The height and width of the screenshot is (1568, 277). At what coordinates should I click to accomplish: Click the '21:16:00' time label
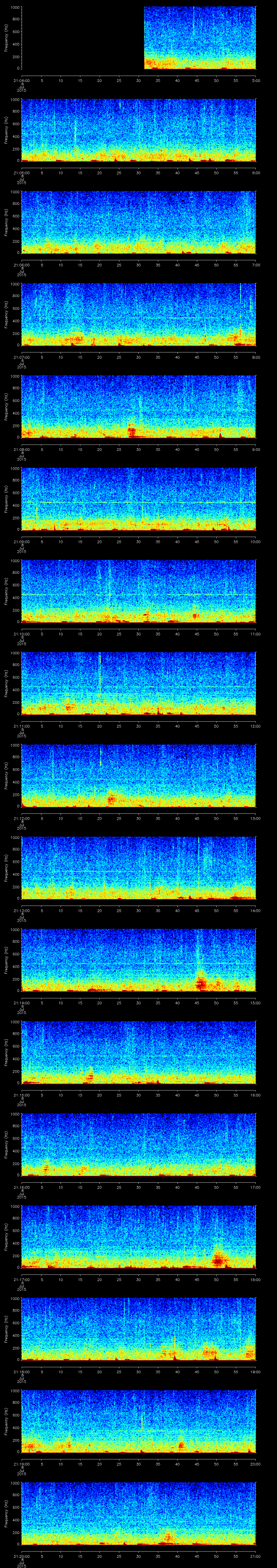point(21,1187)
